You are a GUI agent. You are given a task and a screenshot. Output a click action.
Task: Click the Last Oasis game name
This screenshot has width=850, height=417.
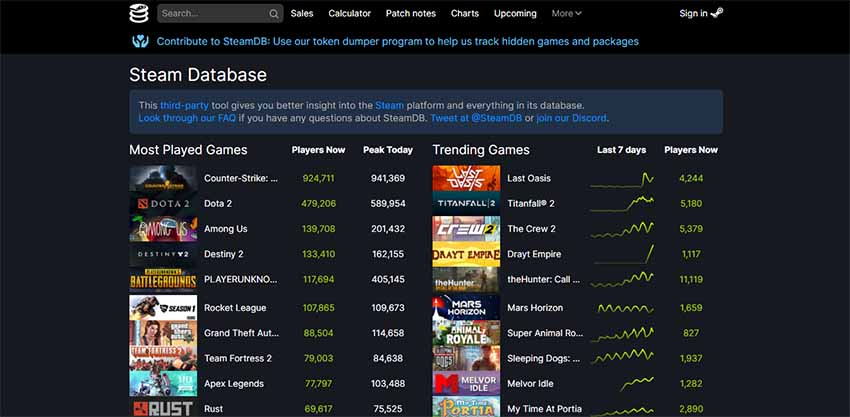(x=529, y=178)
